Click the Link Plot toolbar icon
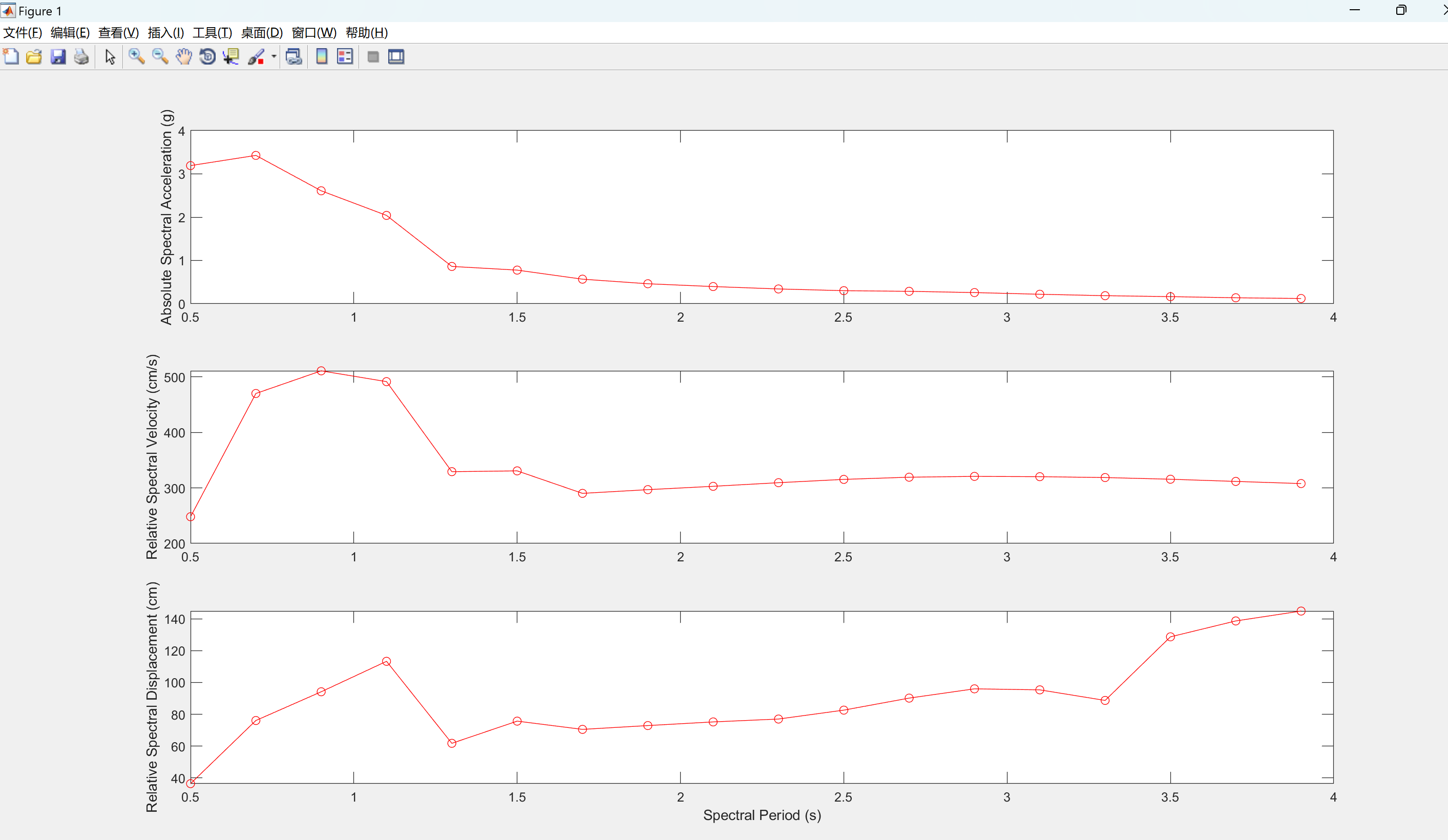 pyautogui.click(x=293, y=57)
